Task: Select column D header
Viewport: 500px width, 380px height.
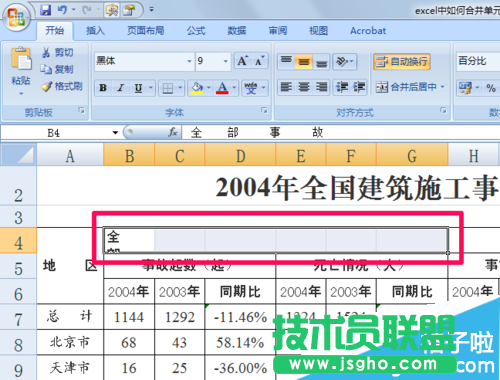Action: [240, 155]
